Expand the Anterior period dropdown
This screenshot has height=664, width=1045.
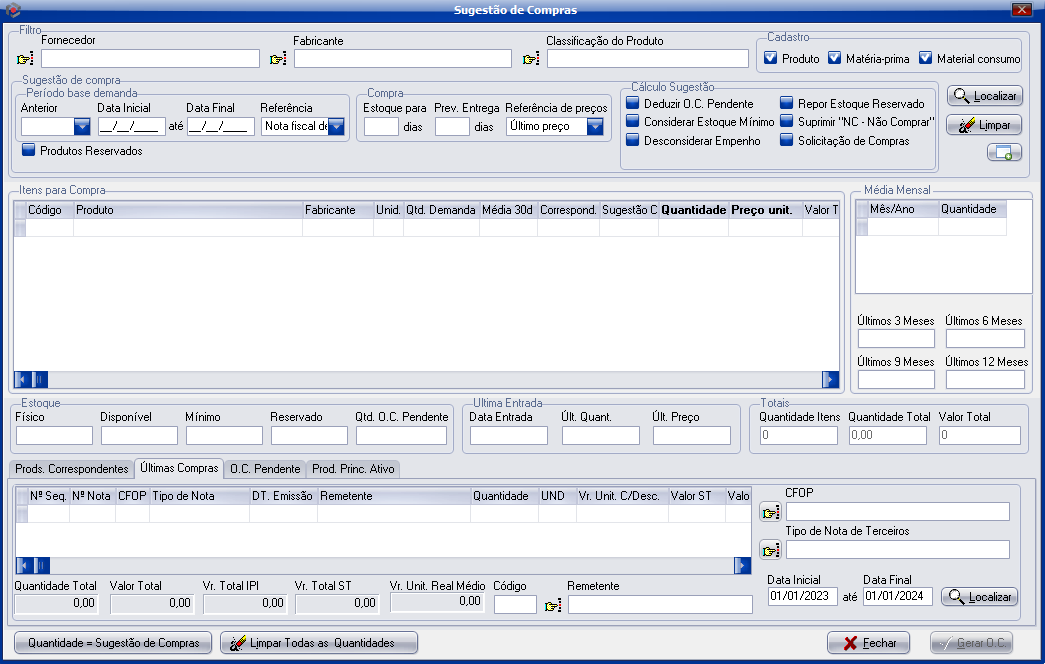[81, 126]
